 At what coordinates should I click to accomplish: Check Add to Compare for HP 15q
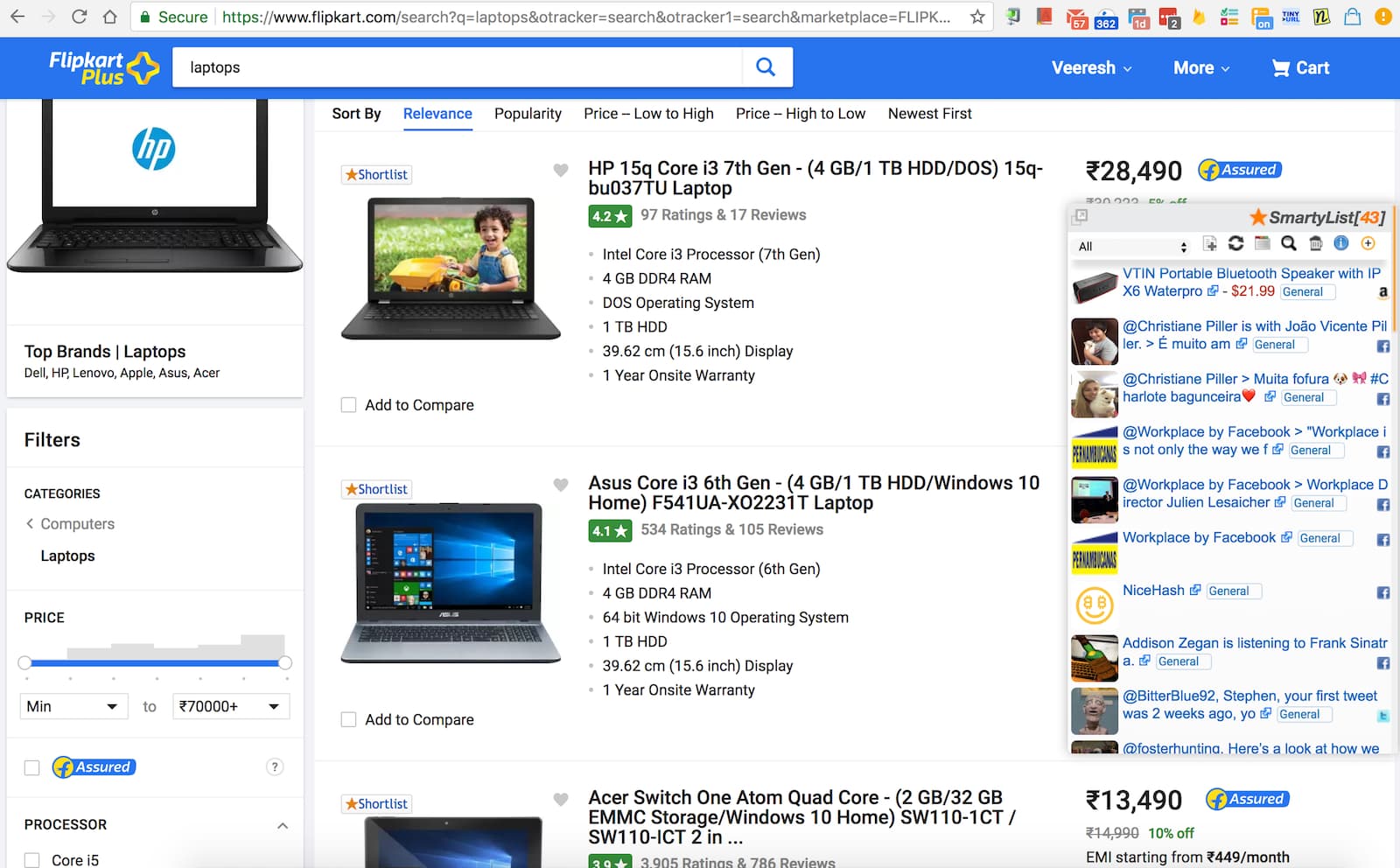[349, 405]
